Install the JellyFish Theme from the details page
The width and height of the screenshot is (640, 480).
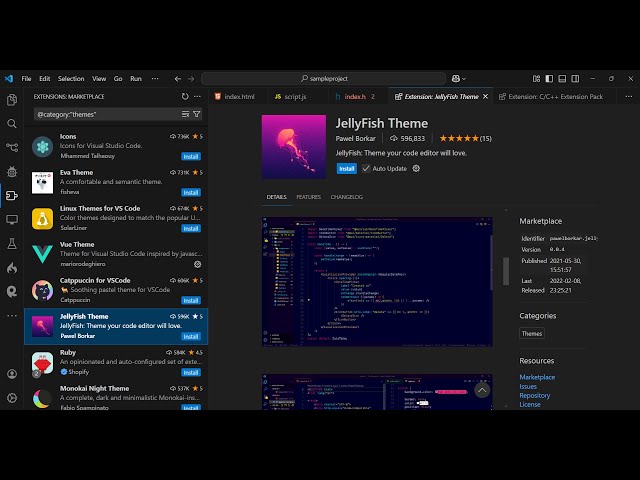click(x=346, y=169)
